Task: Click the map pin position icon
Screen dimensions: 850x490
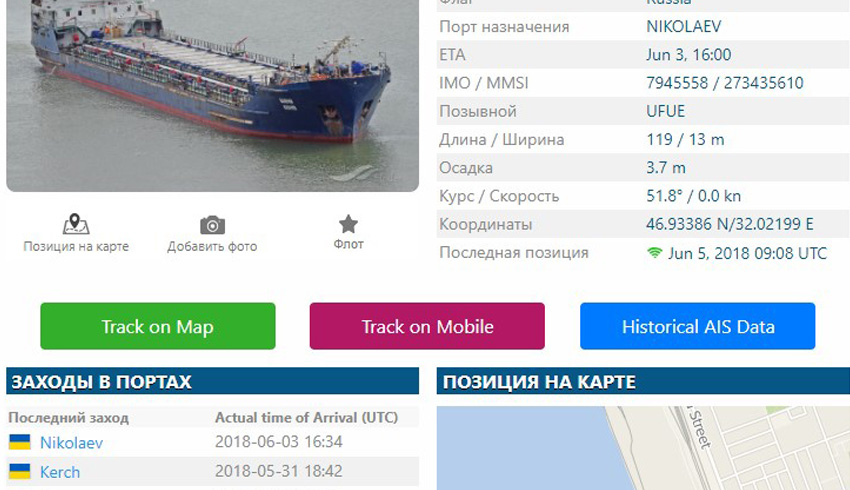Action: pyautogui.click(x=76, y=224)
